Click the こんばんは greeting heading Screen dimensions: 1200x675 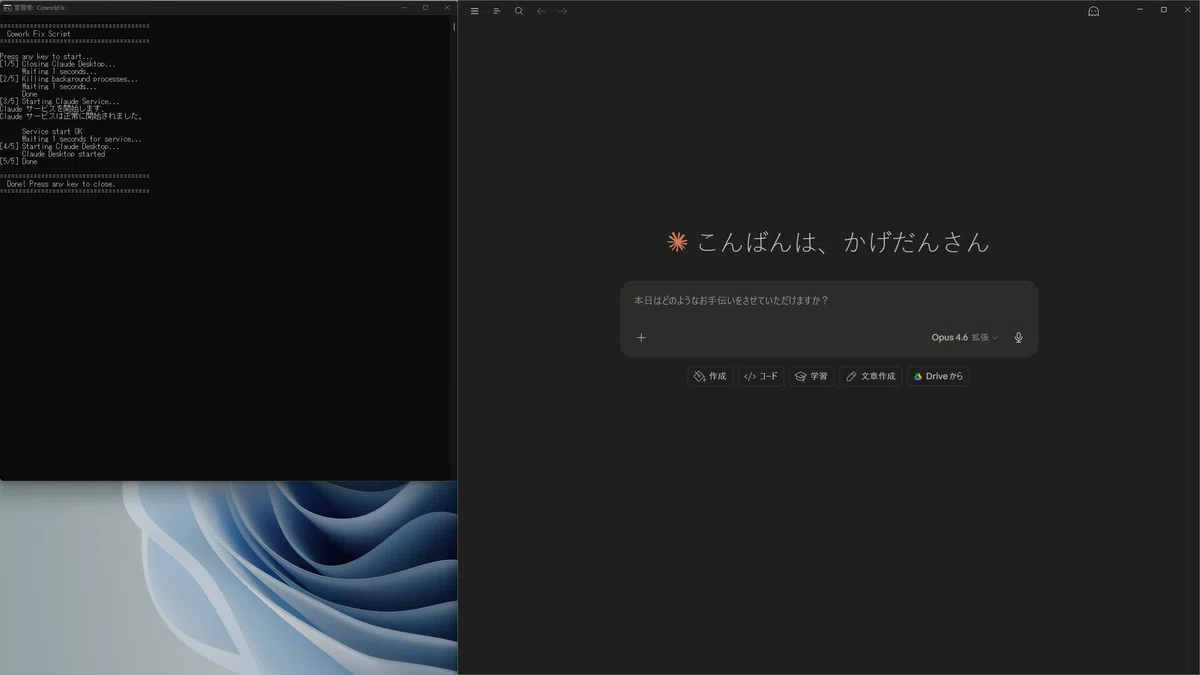coord(843,242)
